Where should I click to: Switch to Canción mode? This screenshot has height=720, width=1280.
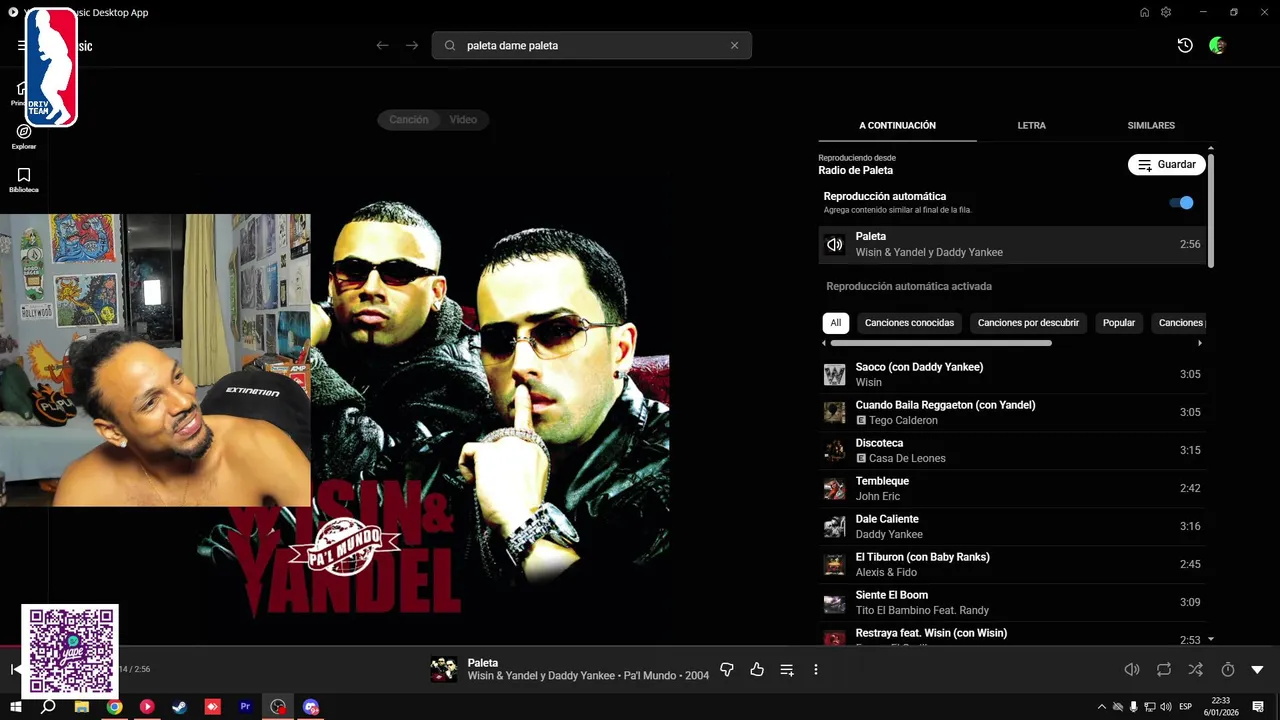[408, 119]
